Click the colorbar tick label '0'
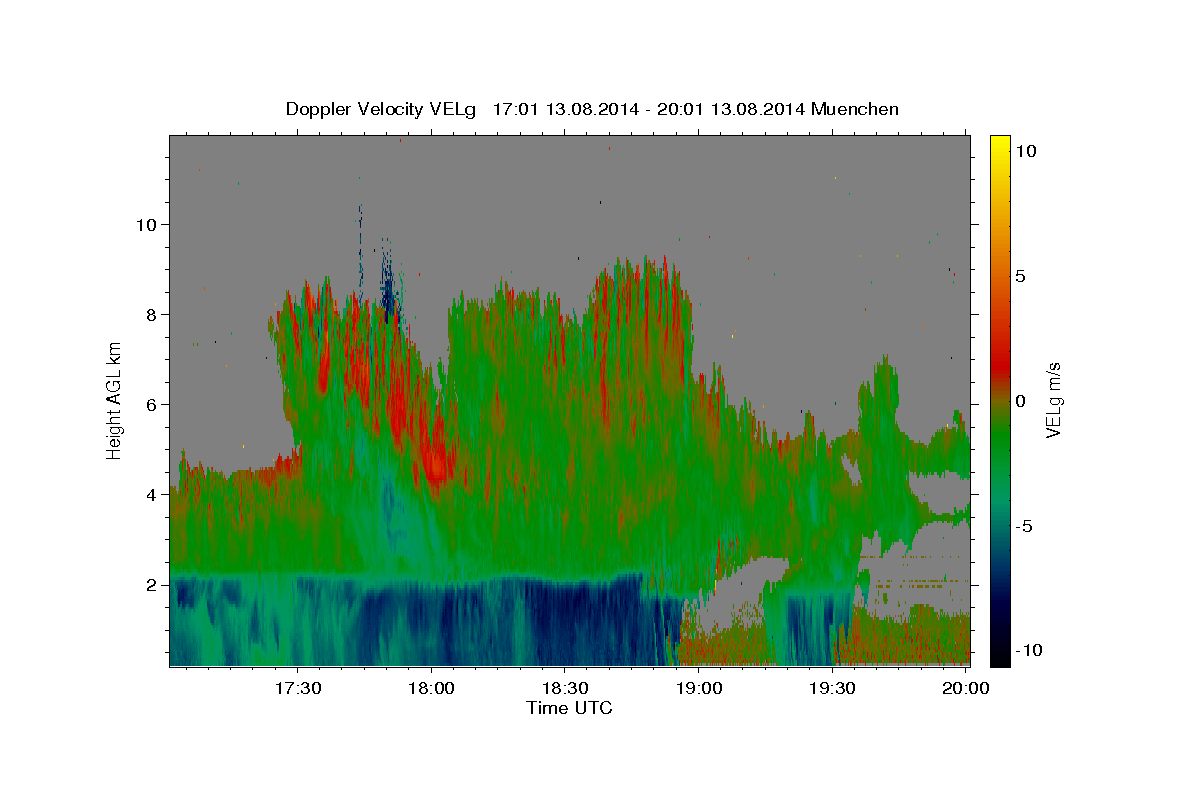1200x800 pixels. click(x=1020, y=401)
